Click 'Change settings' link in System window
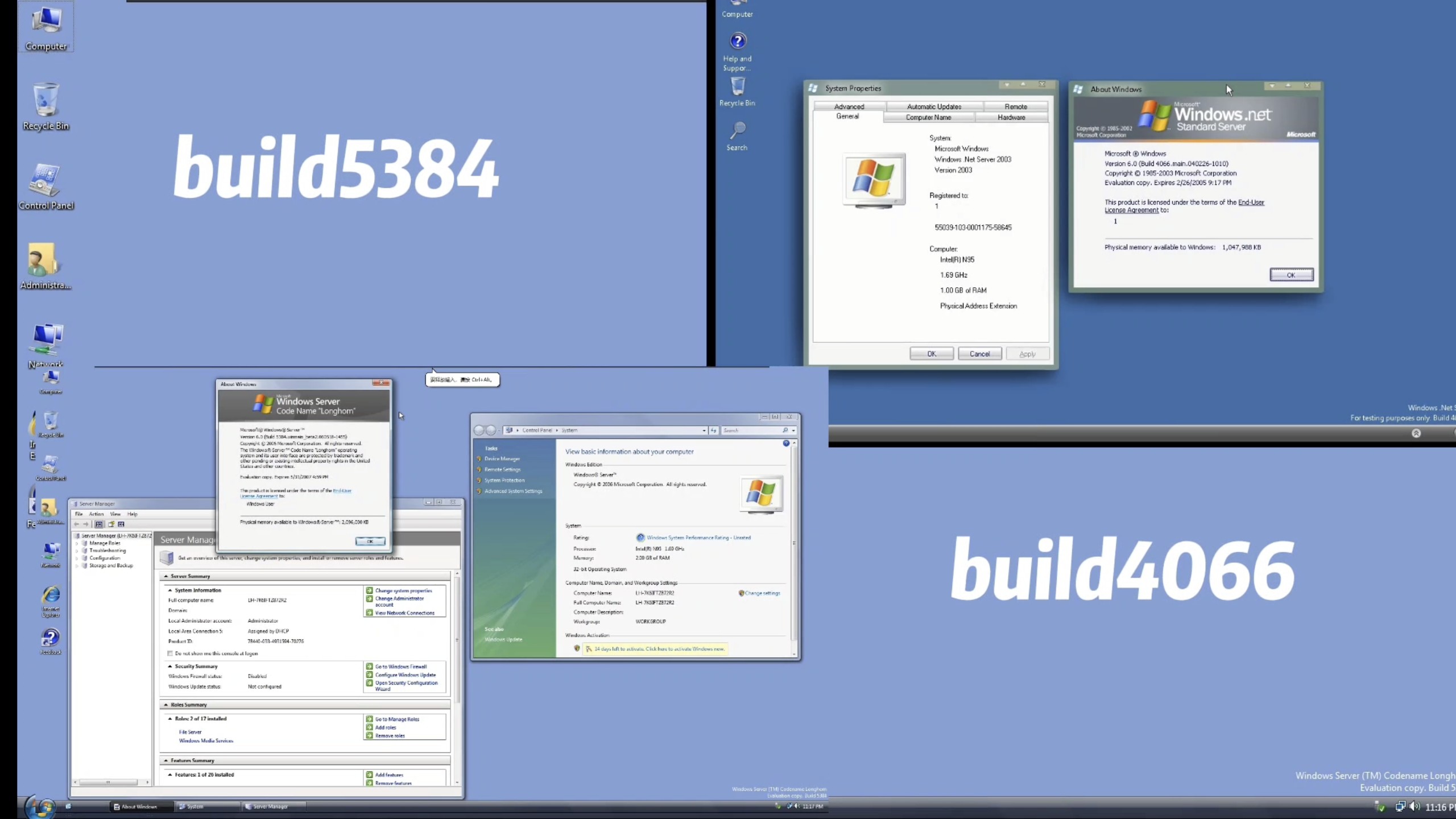This screenshot has width=1456, height=819. (762, 593)
